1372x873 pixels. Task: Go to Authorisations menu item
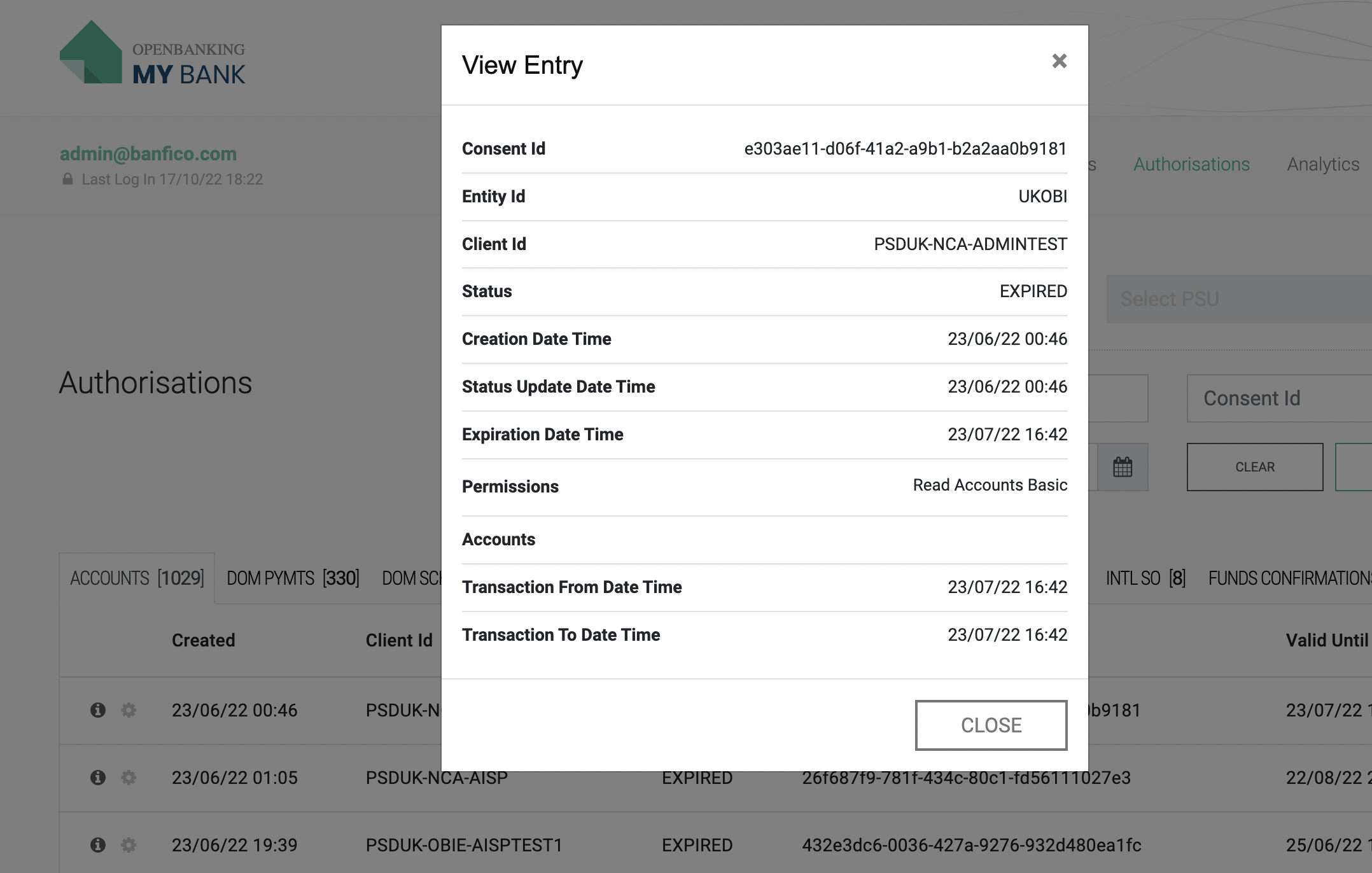click(x=1191, y=164)
